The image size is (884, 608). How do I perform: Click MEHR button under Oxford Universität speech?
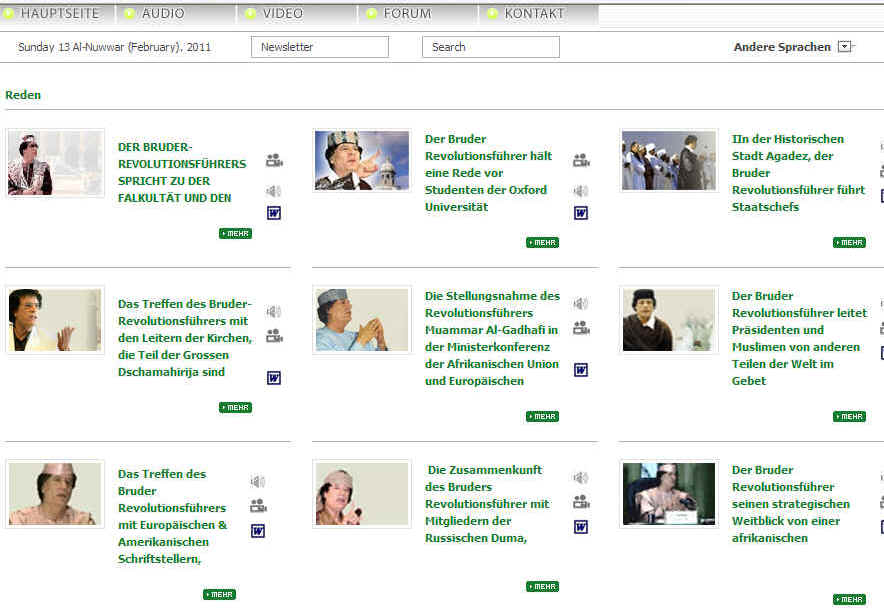click(x=543, y=242)
